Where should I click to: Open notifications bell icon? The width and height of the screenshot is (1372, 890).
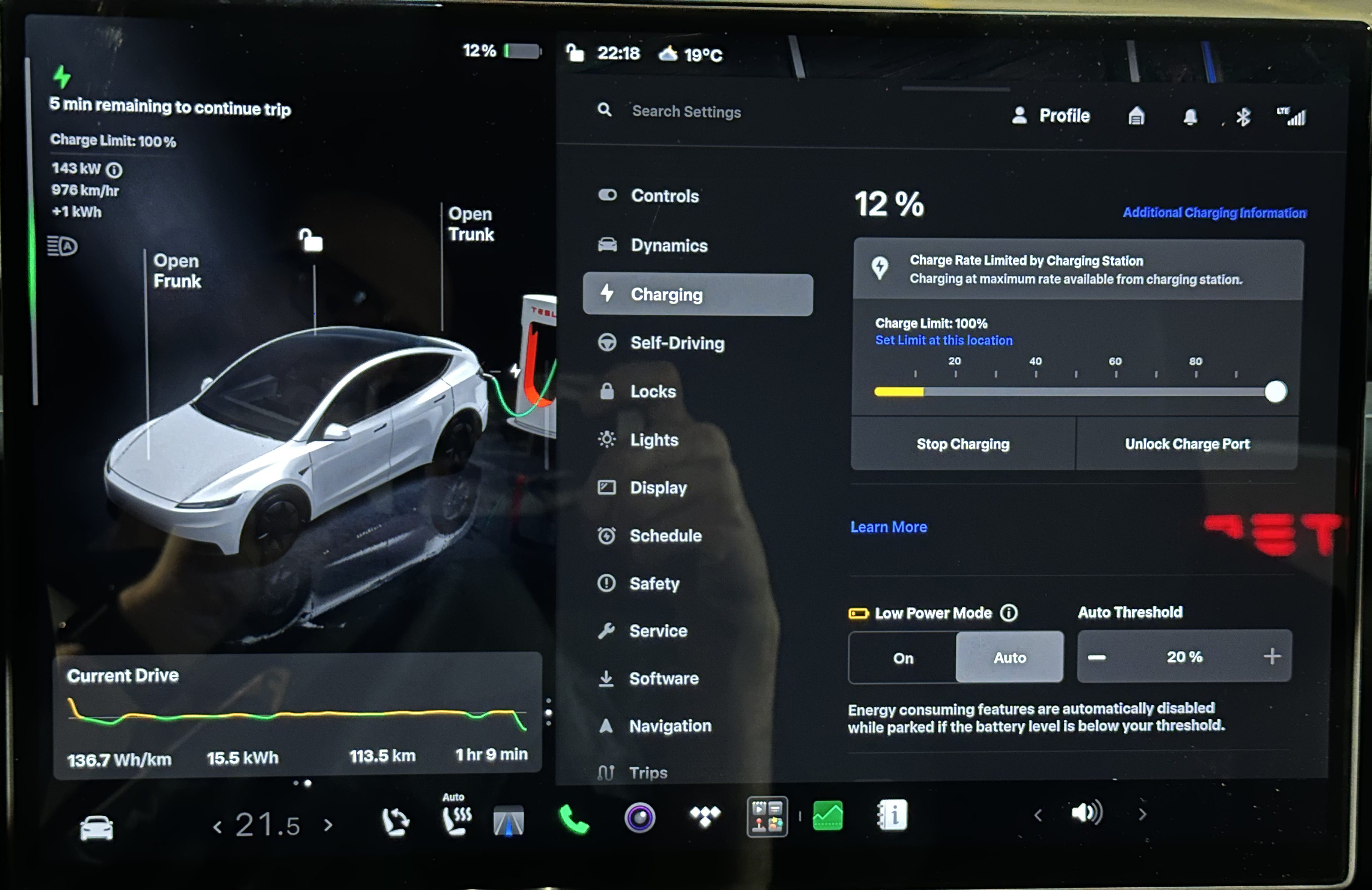pyautogui.click(x=1190, y=117)
